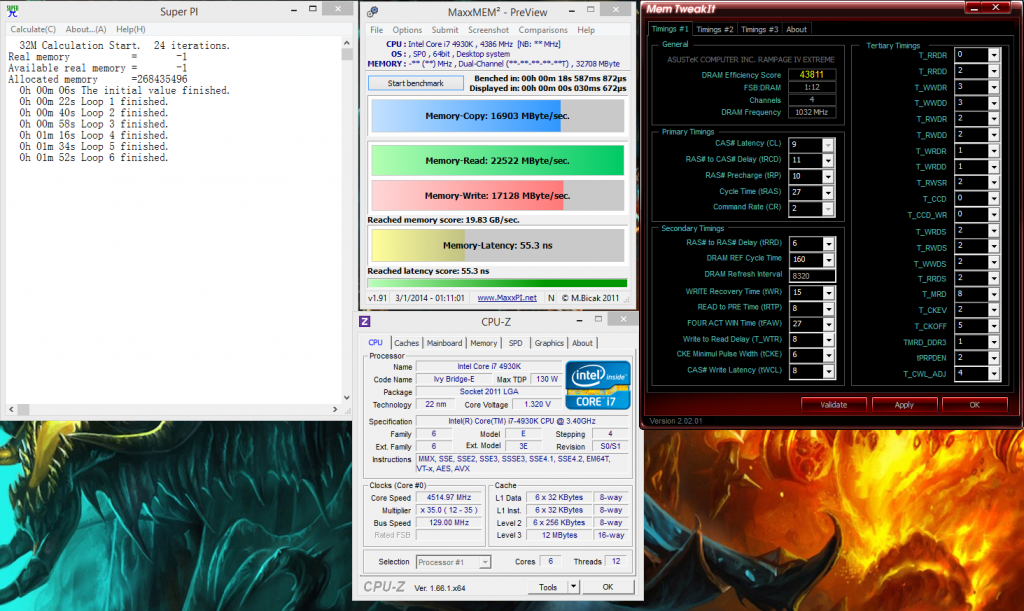The width and height of the screenshot is (1024, 611).
Task: Switch to the Timings #2 tab
Action: point(715,29)
